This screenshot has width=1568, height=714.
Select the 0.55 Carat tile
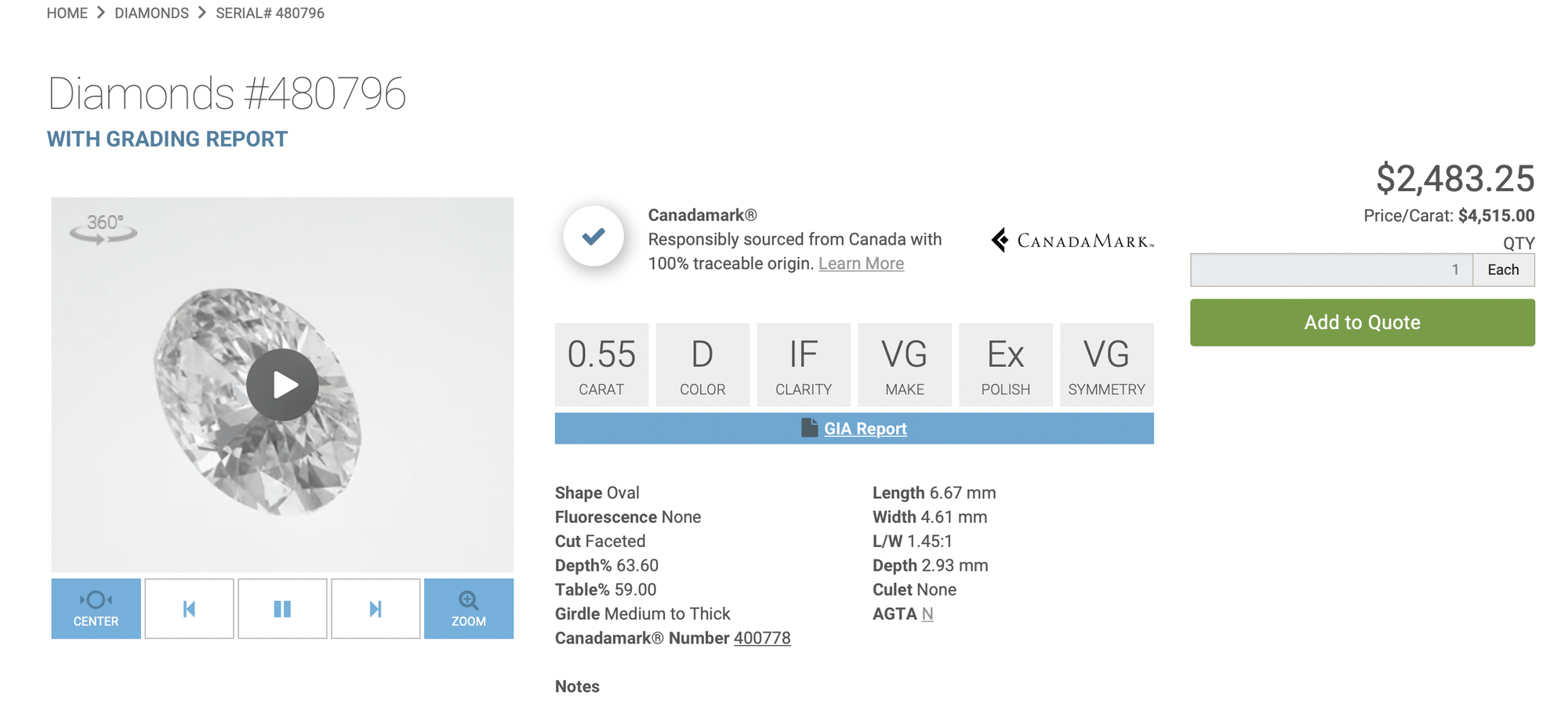[x=601, y=364]
